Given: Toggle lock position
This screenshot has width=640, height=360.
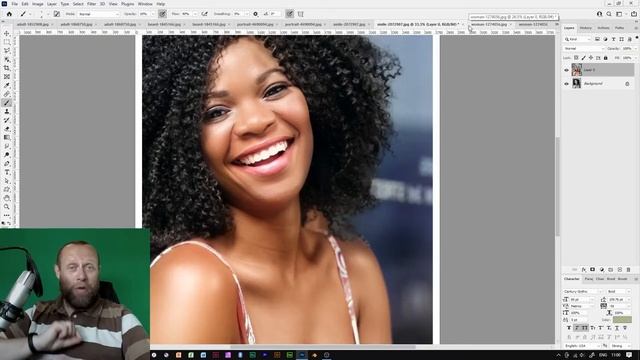Looking at the screenshot, I should pyautogui.click(x=591, y=58).
